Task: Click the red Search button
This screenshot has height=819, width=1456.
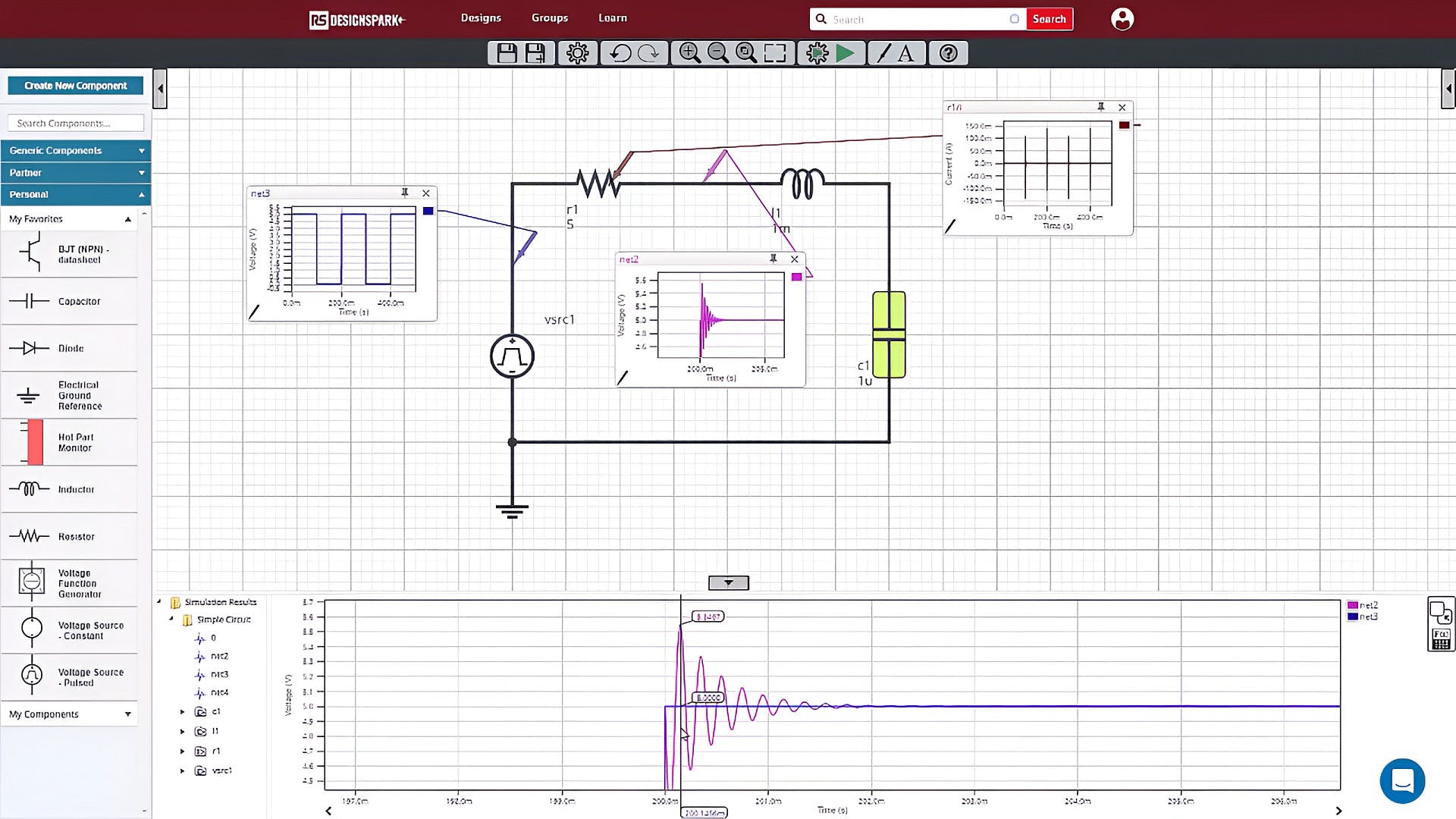Action: pyautogui.click(x=1049, y=19)
